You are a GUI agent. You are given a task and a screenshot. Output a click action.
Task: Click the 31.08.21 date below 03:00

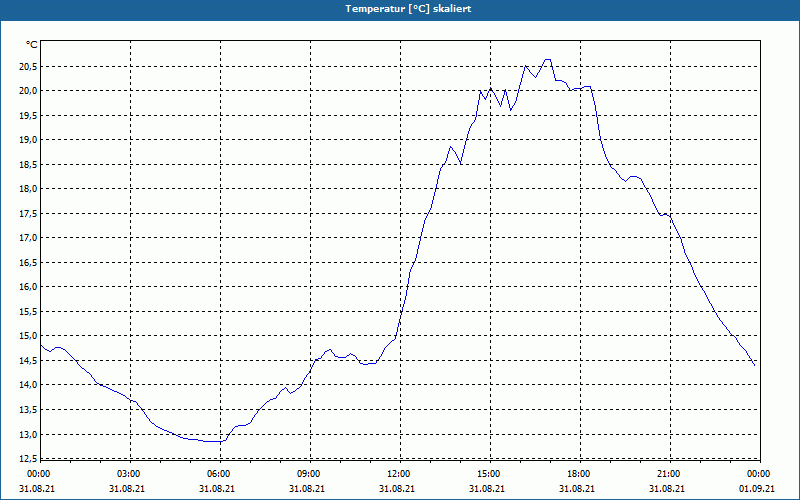127,489
